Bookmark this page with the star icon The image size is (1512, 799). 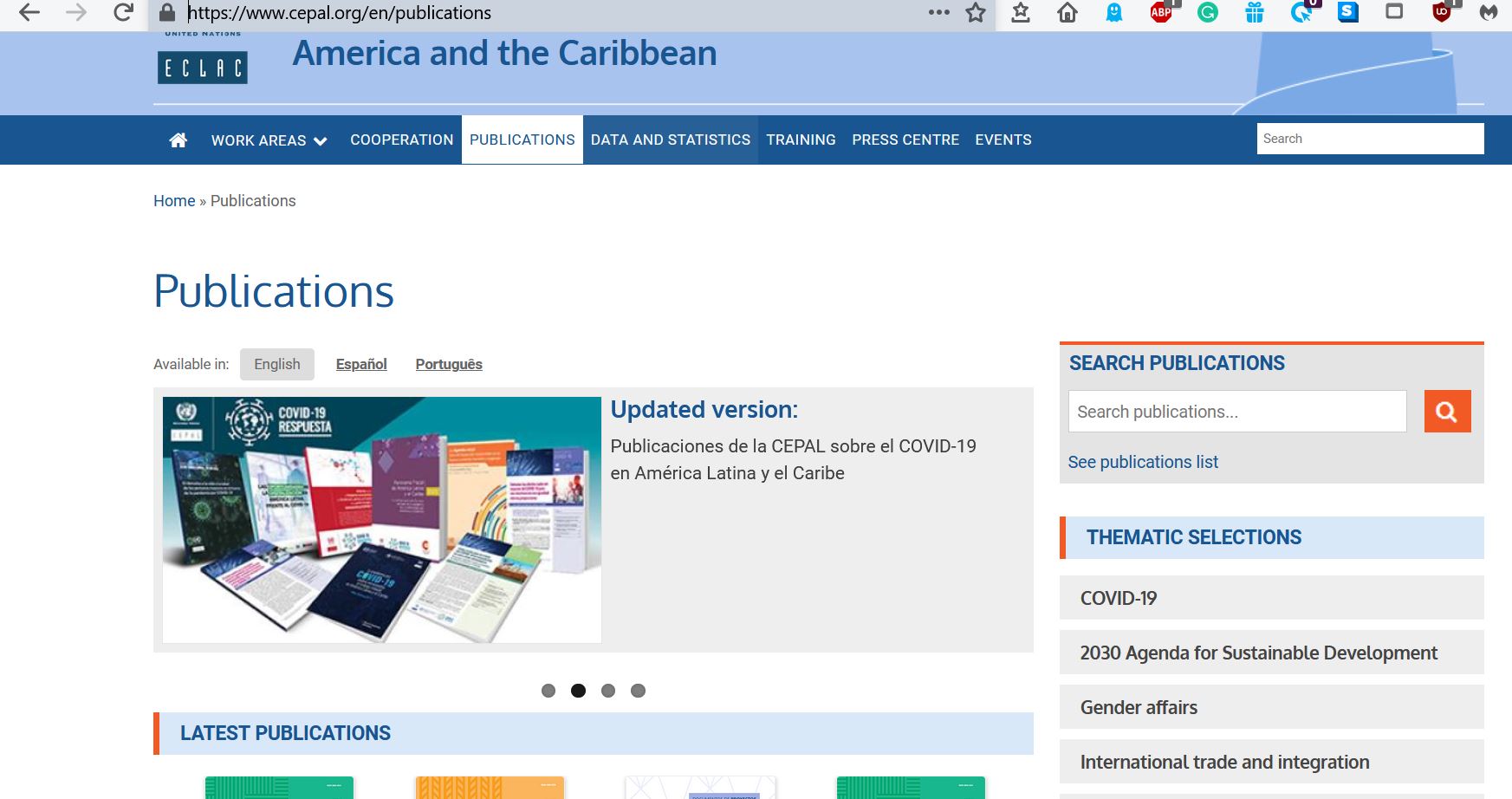tap(976, 13)
